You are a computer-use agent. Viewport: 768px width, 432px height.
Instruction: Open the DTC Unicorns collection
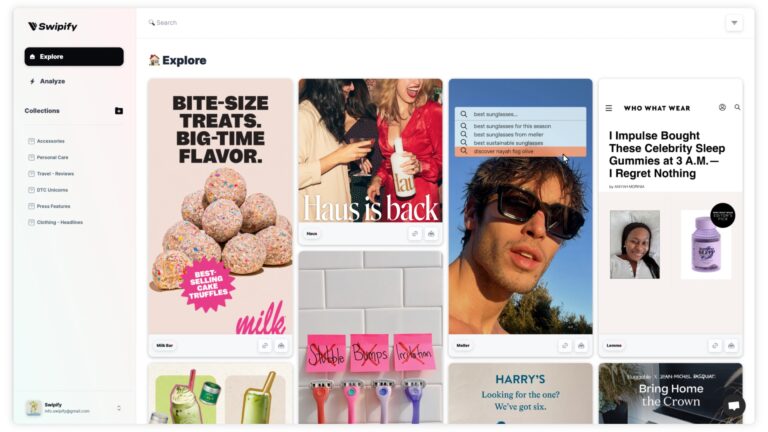coord(52,190)
